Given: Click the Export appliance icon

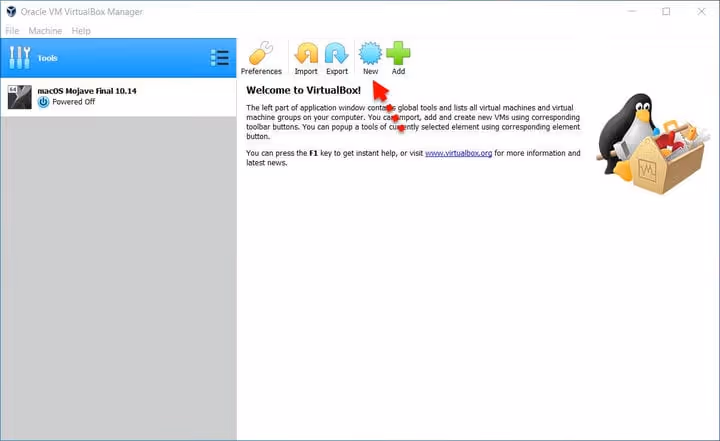Looking at the screenshot, I should 337,53.
